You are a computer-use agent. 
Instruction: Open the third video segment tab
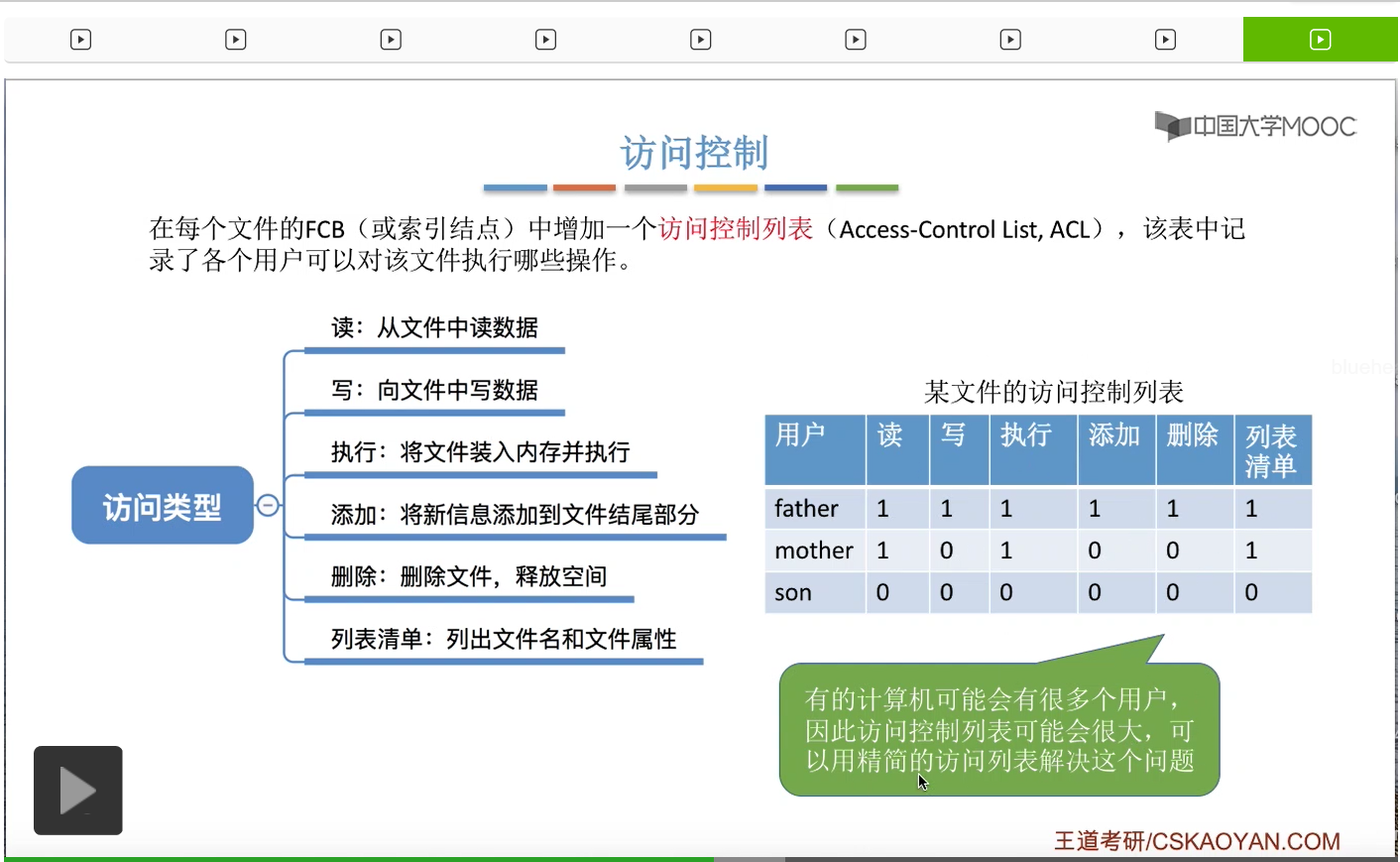391,40
